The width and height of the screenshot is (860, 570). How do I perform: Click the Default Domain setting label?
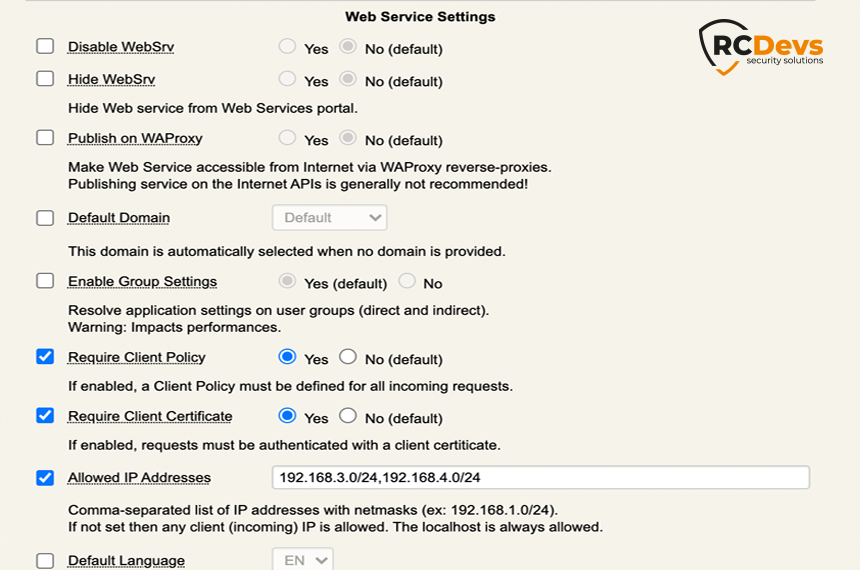119,217
